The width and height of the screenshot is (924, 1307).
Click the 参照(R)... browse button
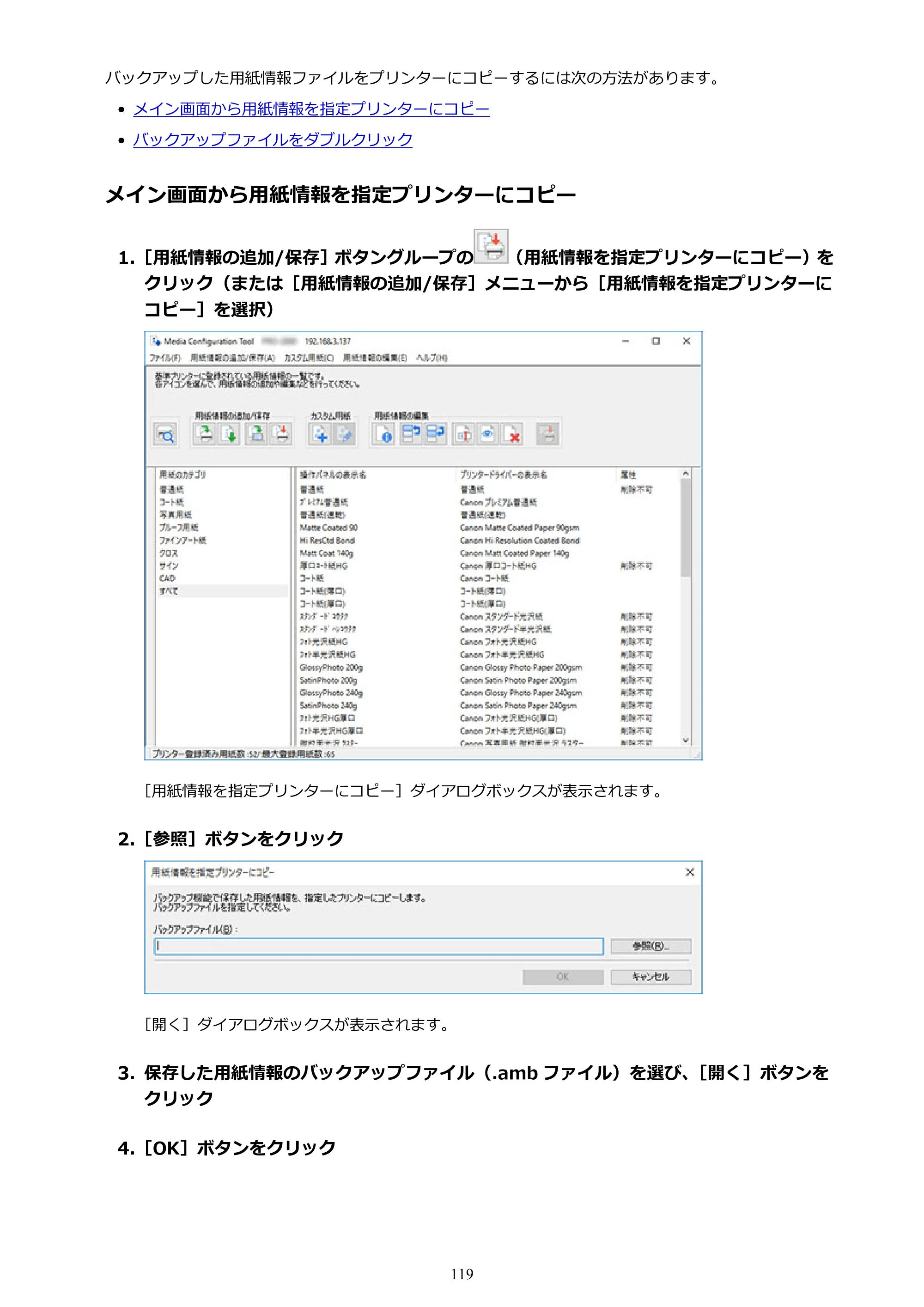651,946
